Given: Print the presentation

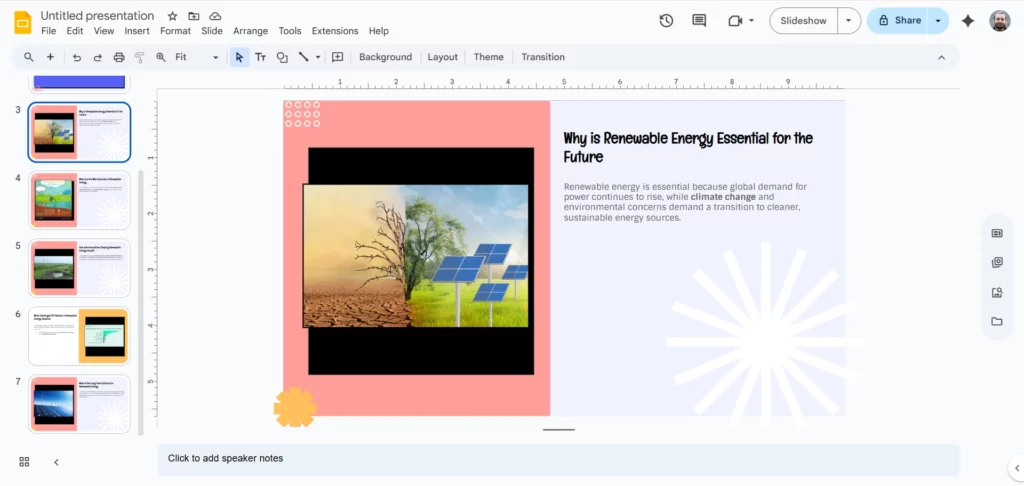Looking at the screenshot, I should pos(119,57).
